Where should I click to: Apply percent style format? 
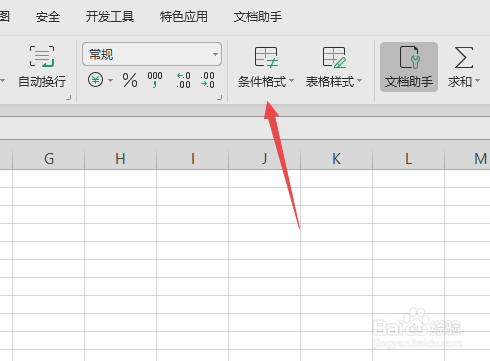click(130, 80)
